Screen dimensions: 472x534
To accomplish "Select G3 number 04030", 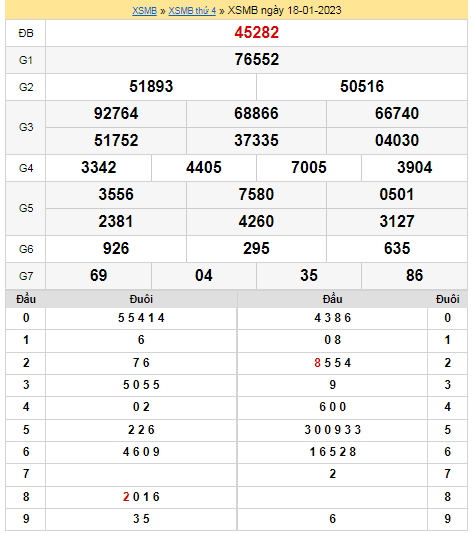I will (397, 140).
